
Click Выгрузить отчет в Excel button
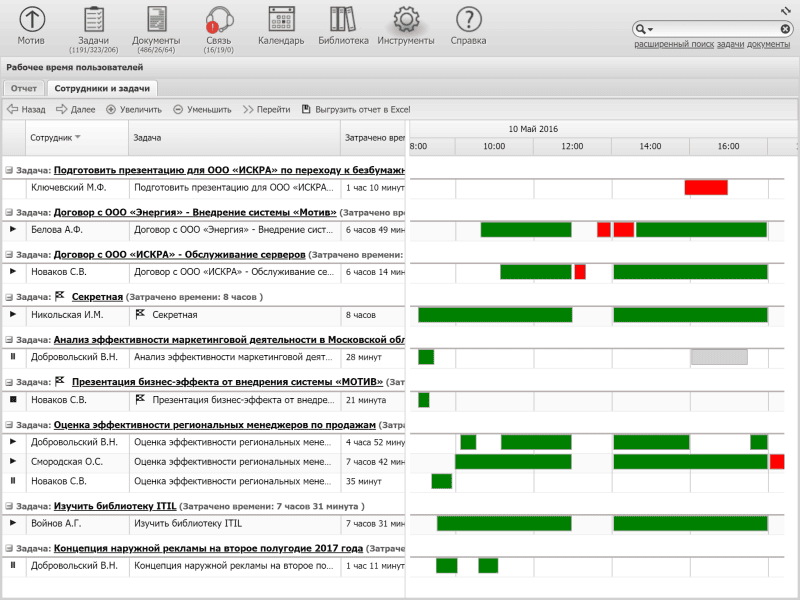[356, 110]
